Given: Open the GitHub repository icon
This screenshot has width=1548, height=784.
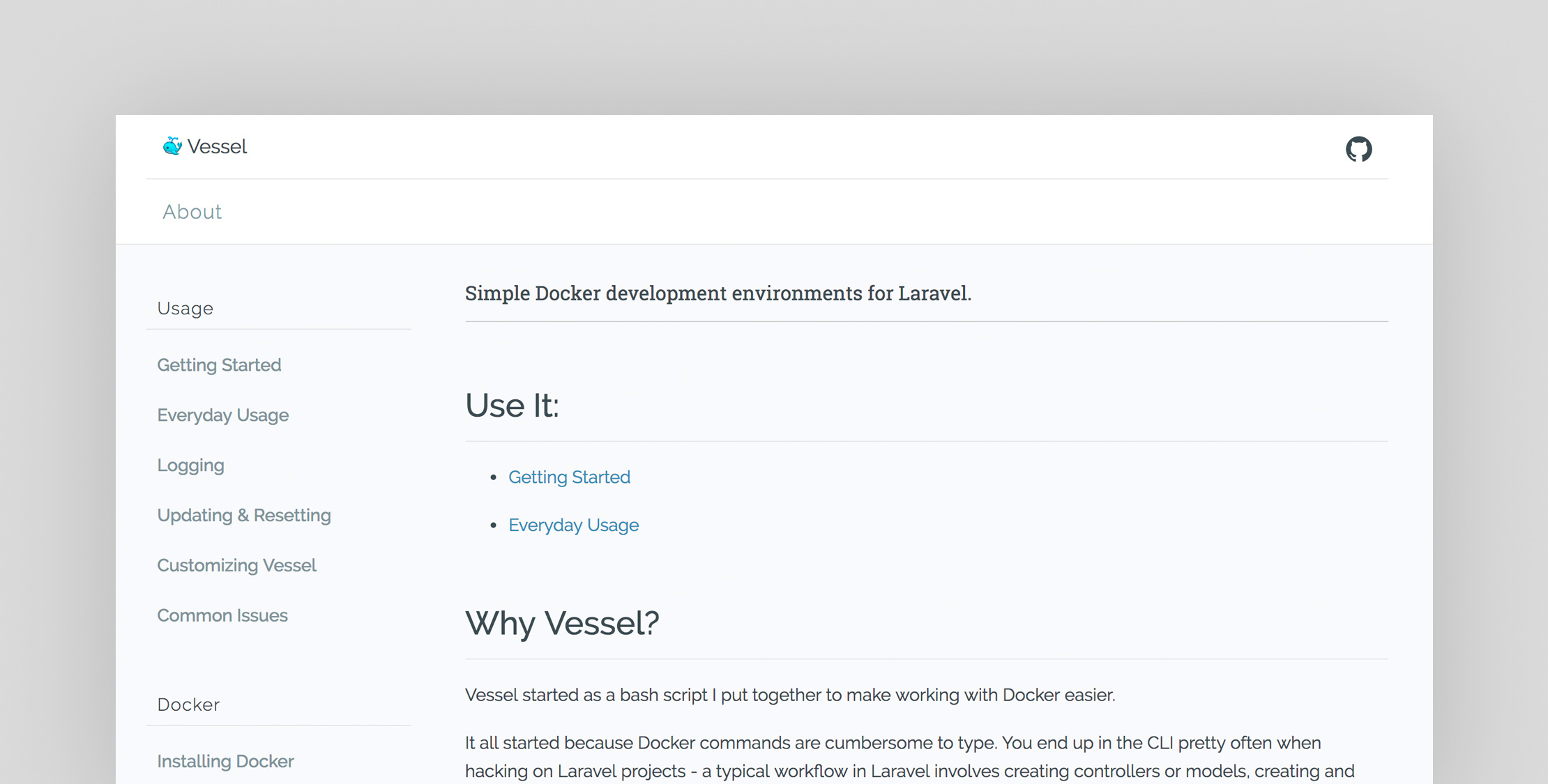Looking at the screenshot, I should (1358, 148).
